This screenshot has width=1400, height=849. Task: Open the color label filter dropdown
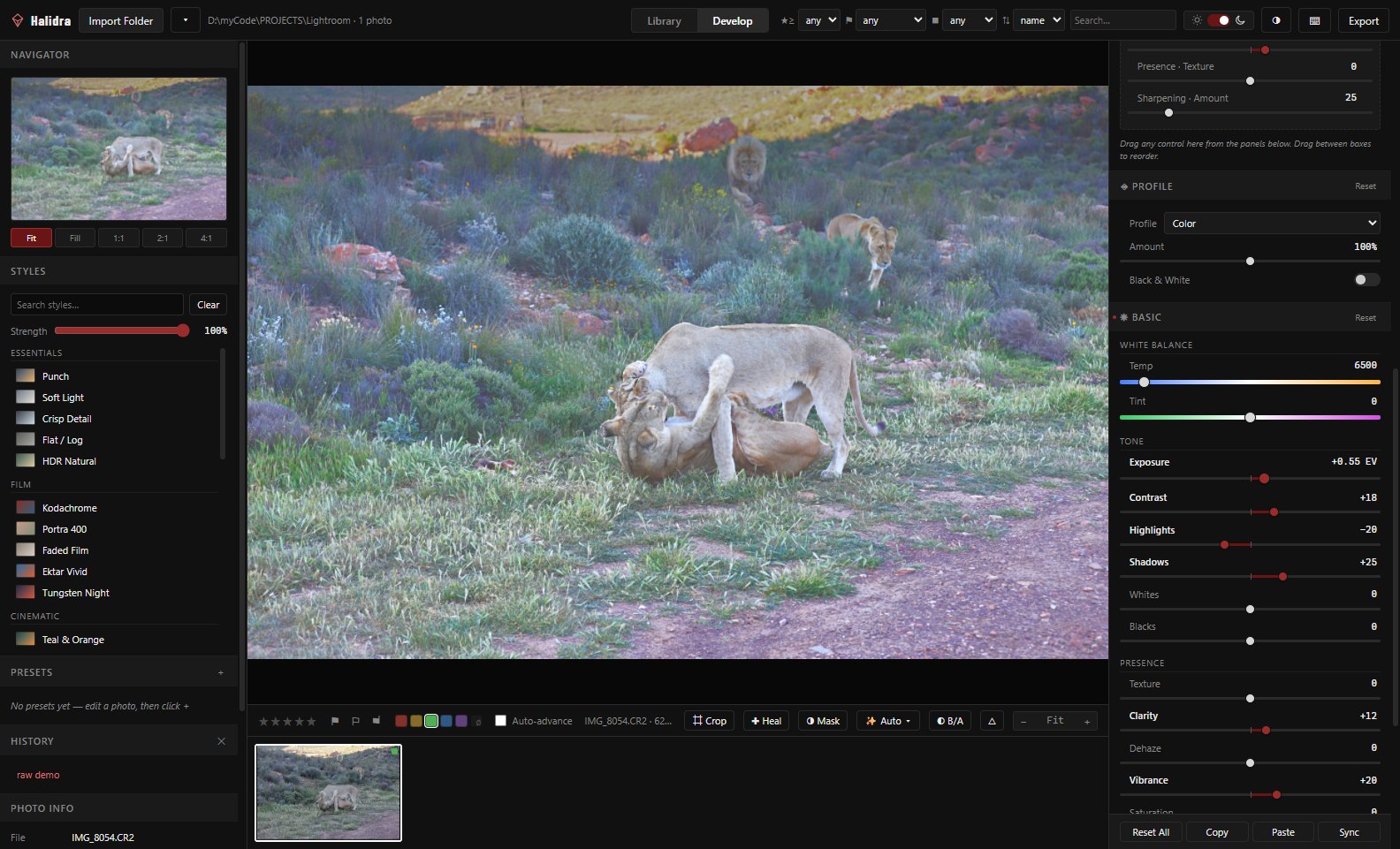point(969,20)
